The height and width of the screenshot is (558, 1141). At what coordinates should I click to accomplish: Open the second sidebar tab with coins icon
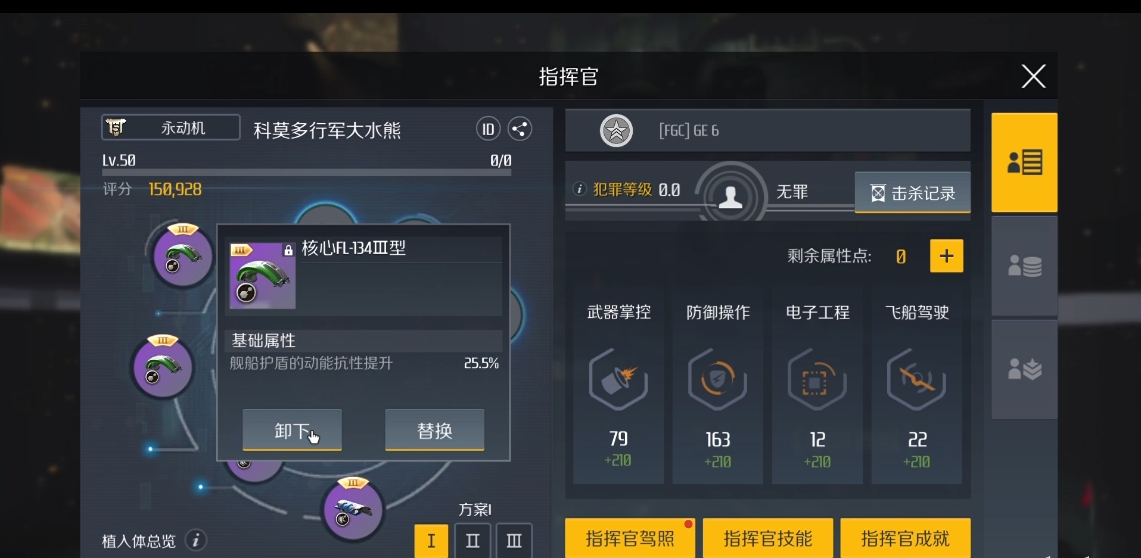click(x=1024, y=266)
